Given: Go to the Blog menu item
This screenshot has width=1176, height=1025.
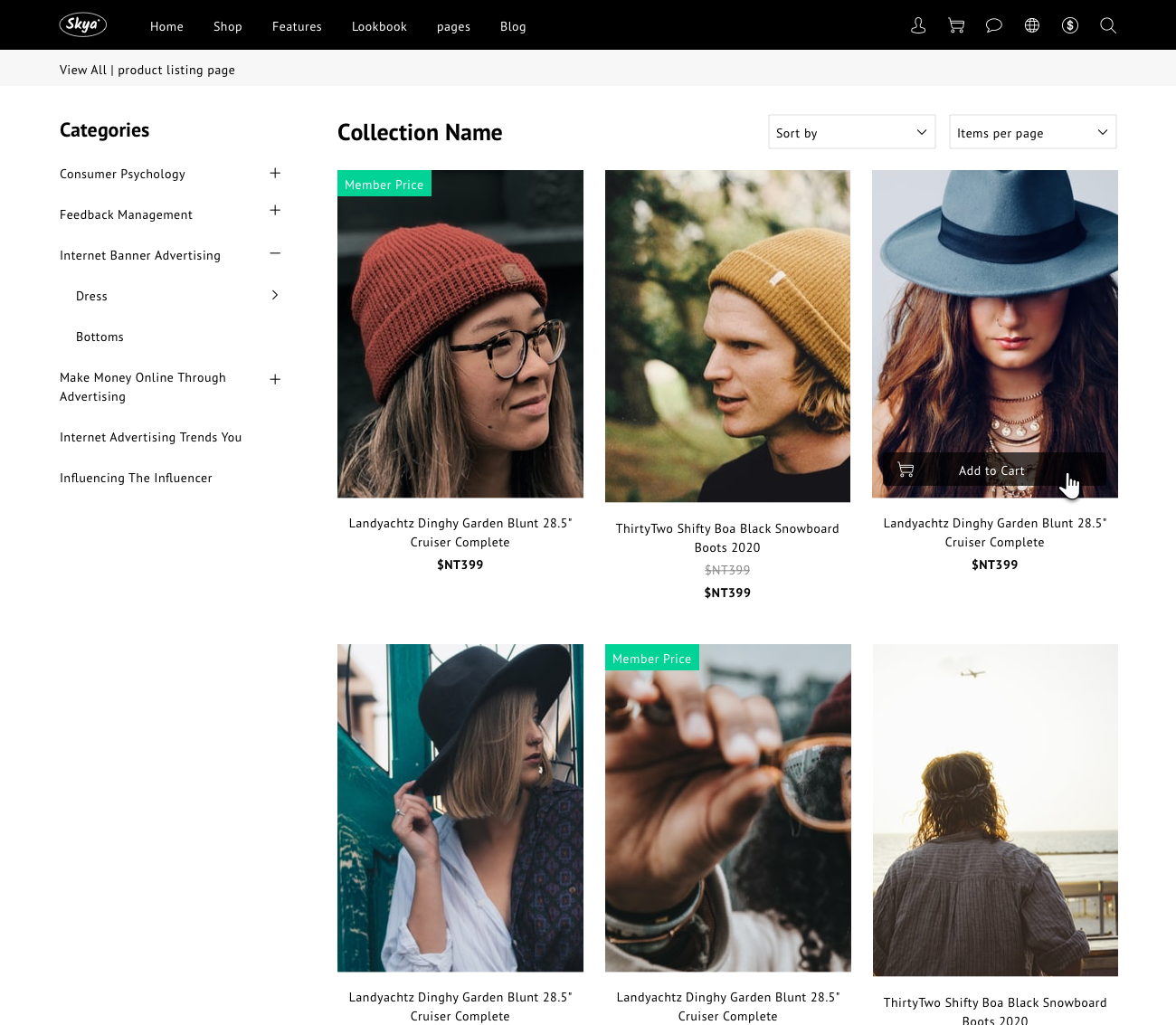Looking at the screenshot, I should click(x=513, y=26).
